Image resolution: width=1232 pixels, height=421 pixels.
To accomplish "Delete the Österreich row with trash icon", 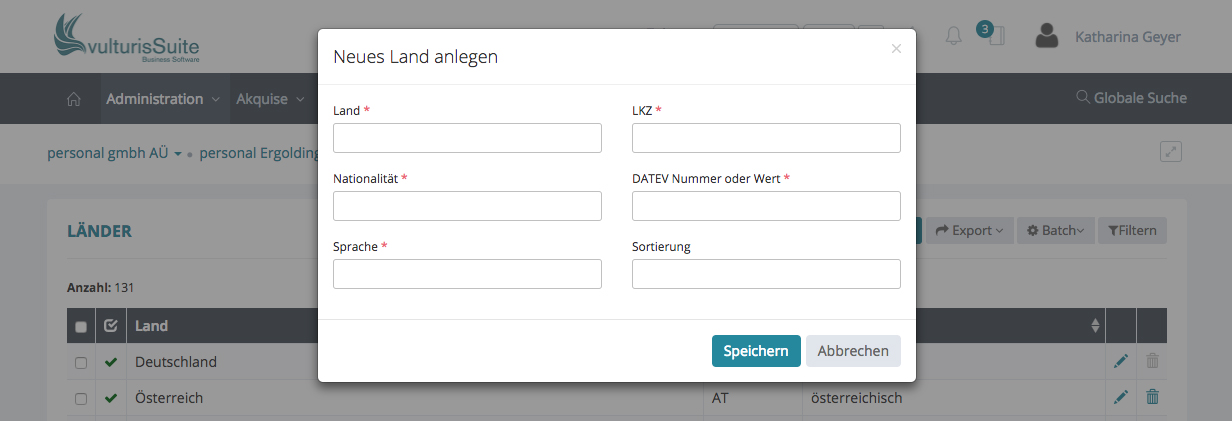I will pos(1152,398).
